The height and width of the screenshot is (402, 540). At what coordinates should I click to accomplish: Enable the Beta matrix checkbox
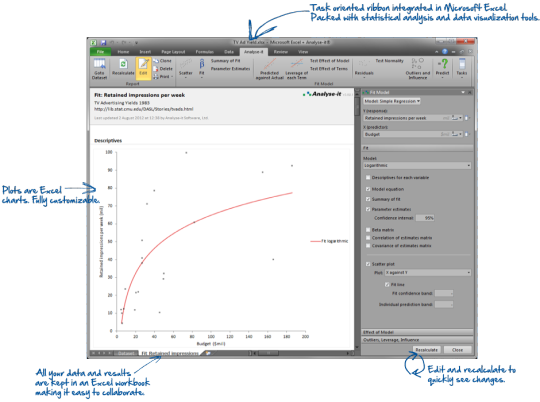pos(368,229)
